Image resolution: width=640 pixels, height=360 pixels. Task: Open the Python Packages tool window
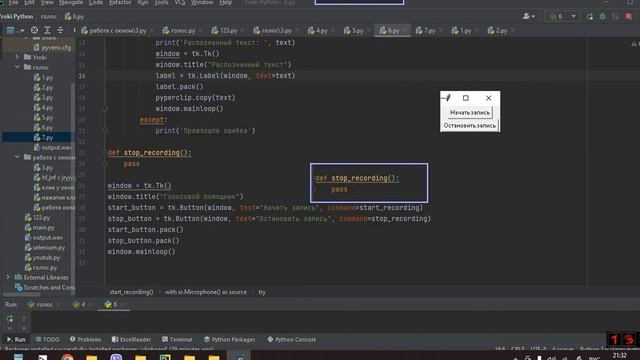coord(229,340)
